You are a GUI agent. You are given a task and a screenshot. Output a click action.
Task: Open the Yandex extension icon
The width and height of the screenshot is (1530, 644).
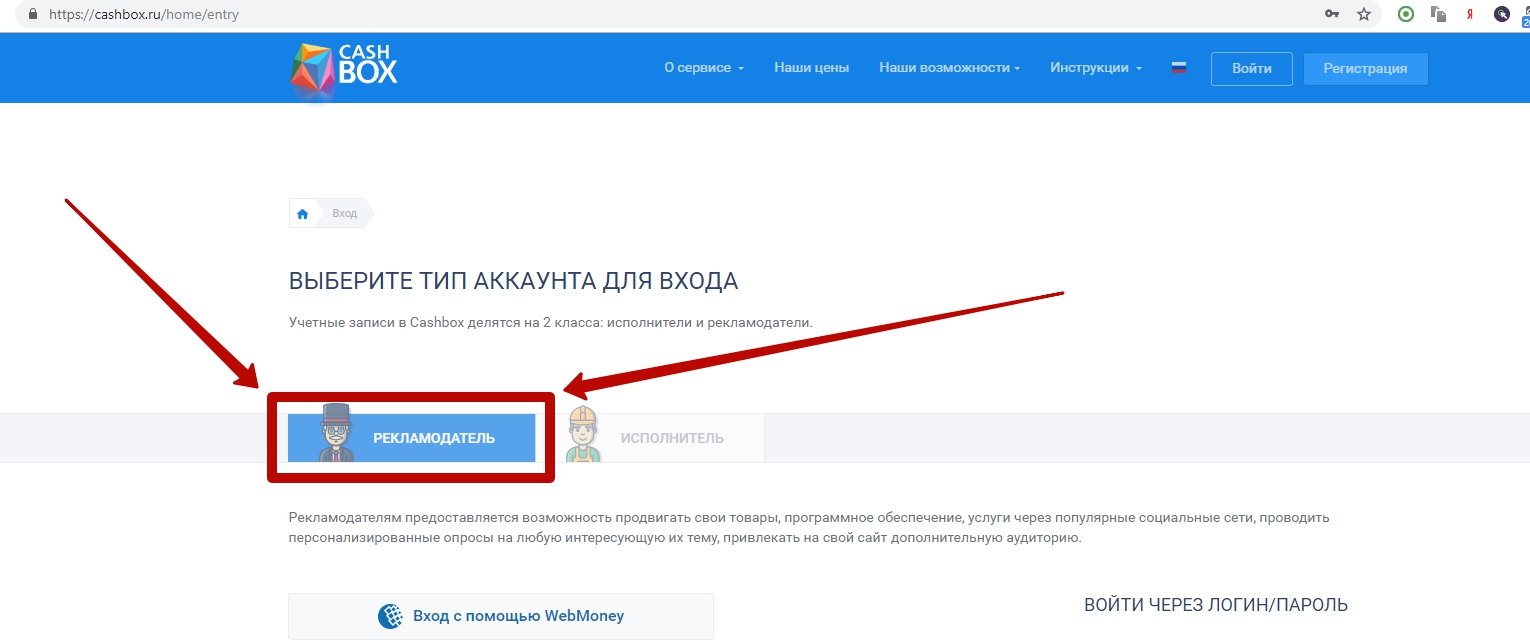click(x=1470, y=14)
